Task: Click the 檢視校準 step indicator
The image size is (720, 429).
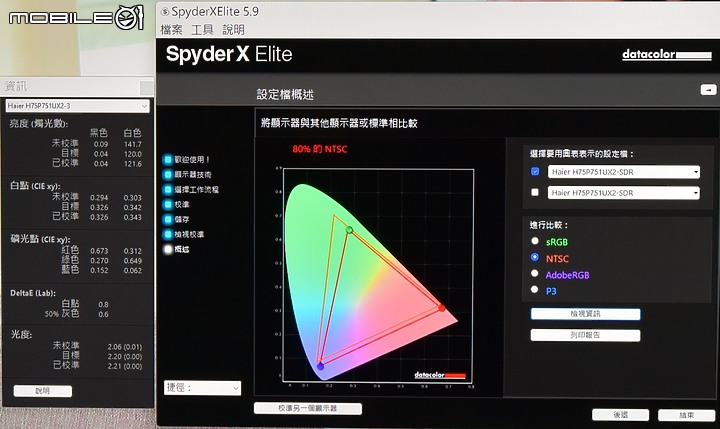Action: 168,234
